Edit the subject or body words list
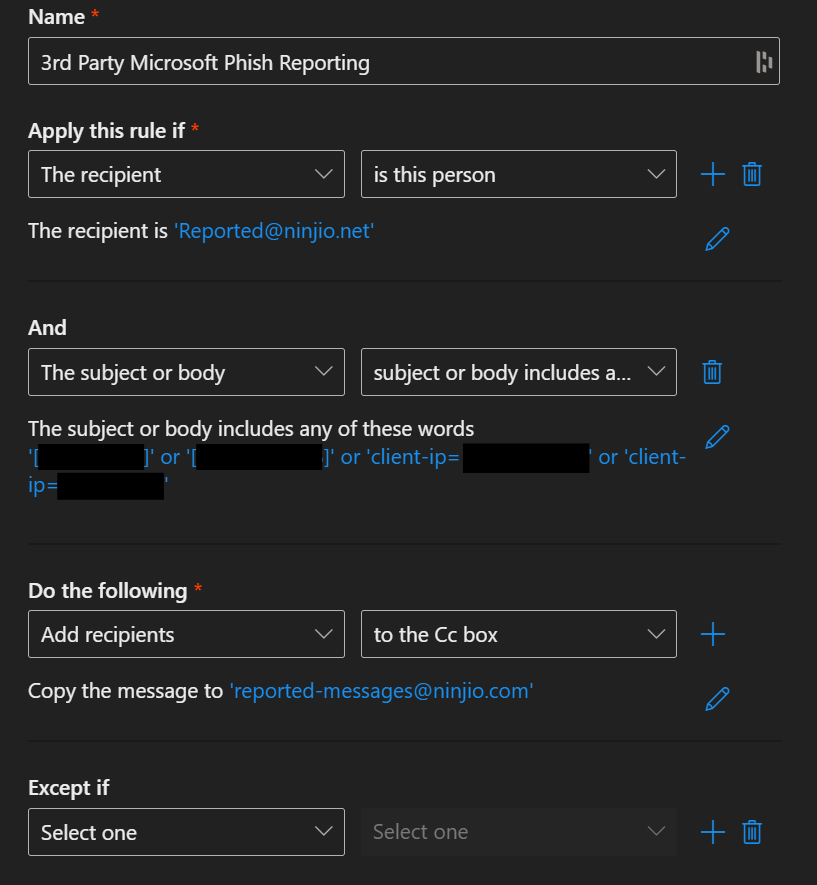This screenshot has height=885, width=817. coord(717,437)
